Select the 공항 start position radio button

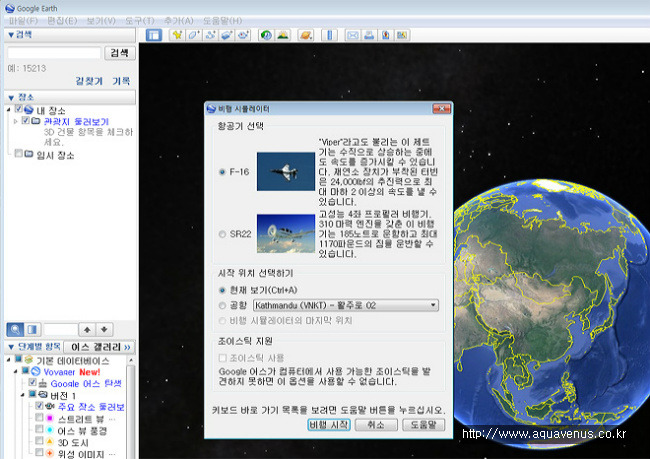pos(222,306)
